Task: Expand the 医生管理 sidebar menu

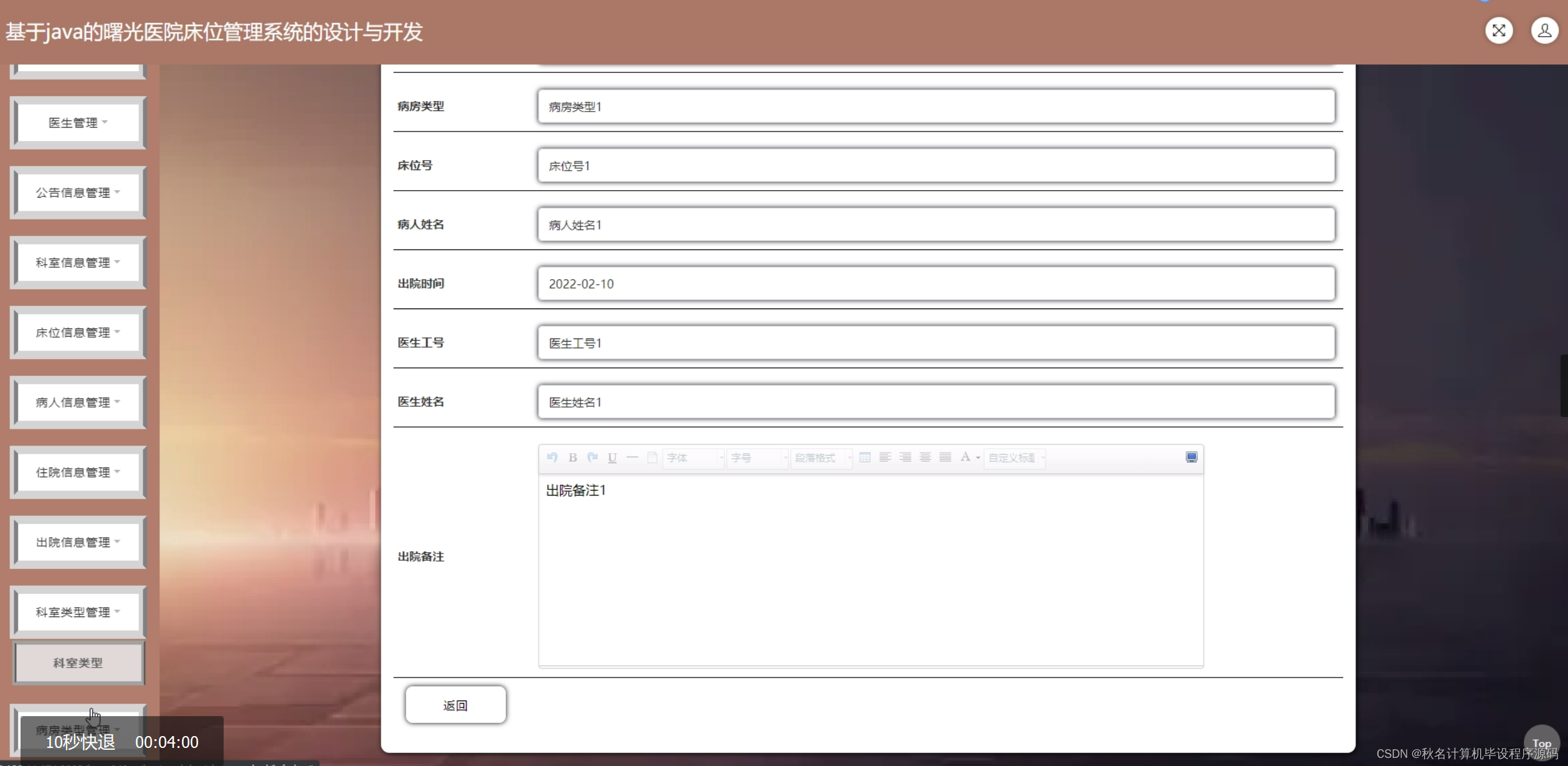Action: tap(77, 122)
